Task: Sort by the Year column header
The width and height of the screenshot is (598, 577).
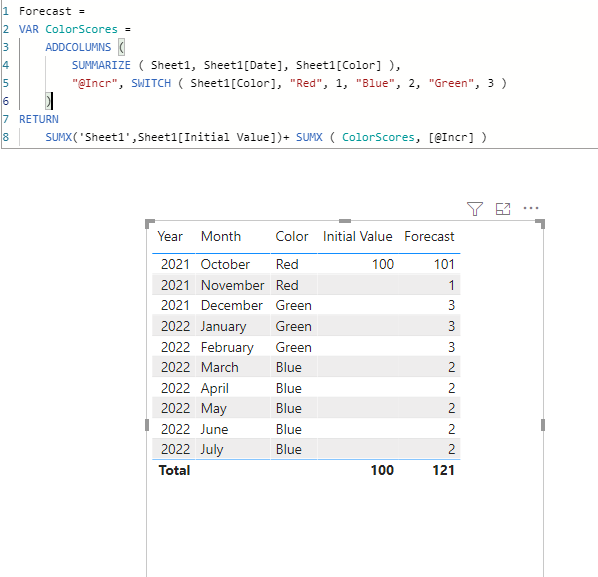Action: [x=170, y=236]
